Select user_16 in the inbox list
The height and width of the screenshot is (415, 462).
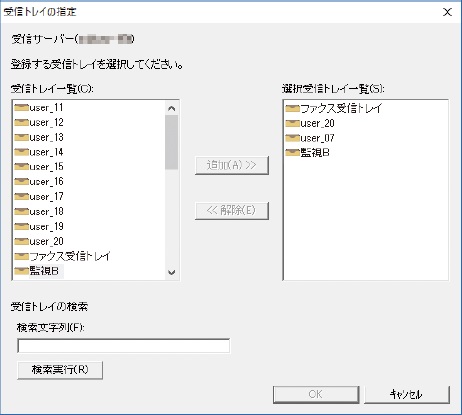tap(46, 182)
